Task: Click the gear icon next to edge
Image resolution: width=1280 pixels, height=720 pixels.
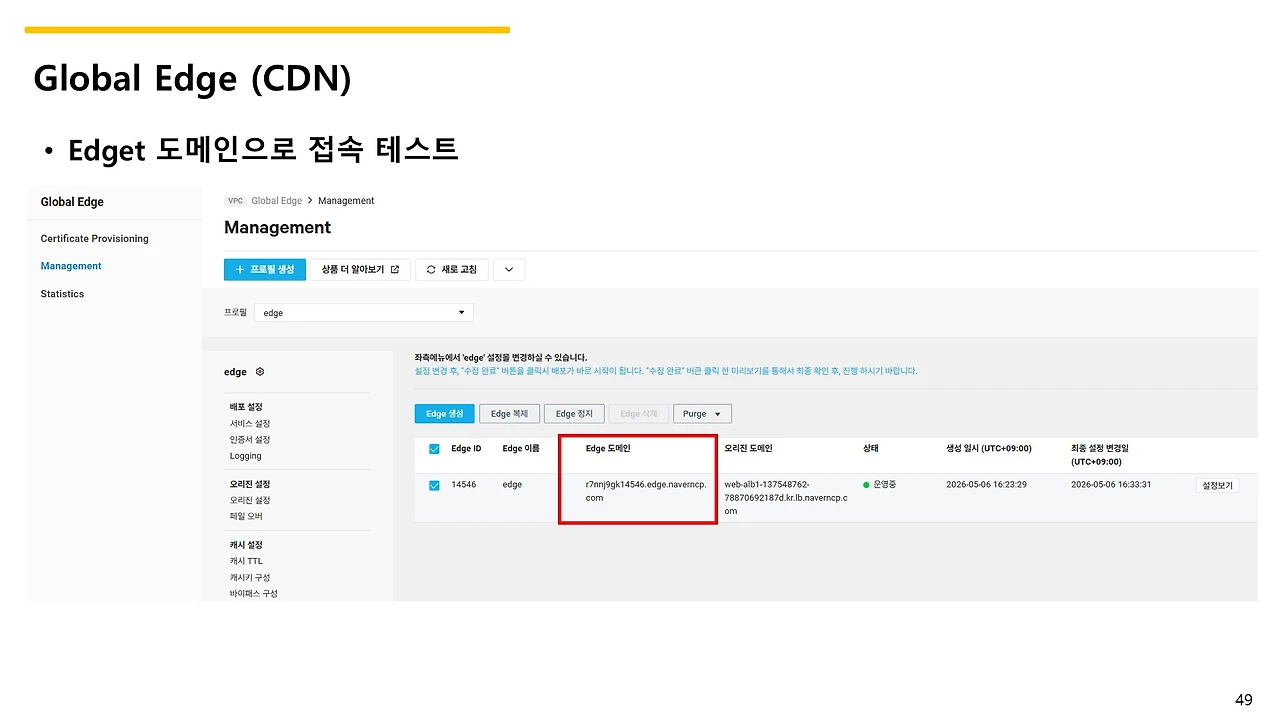Action: click(x=260, y=372)
